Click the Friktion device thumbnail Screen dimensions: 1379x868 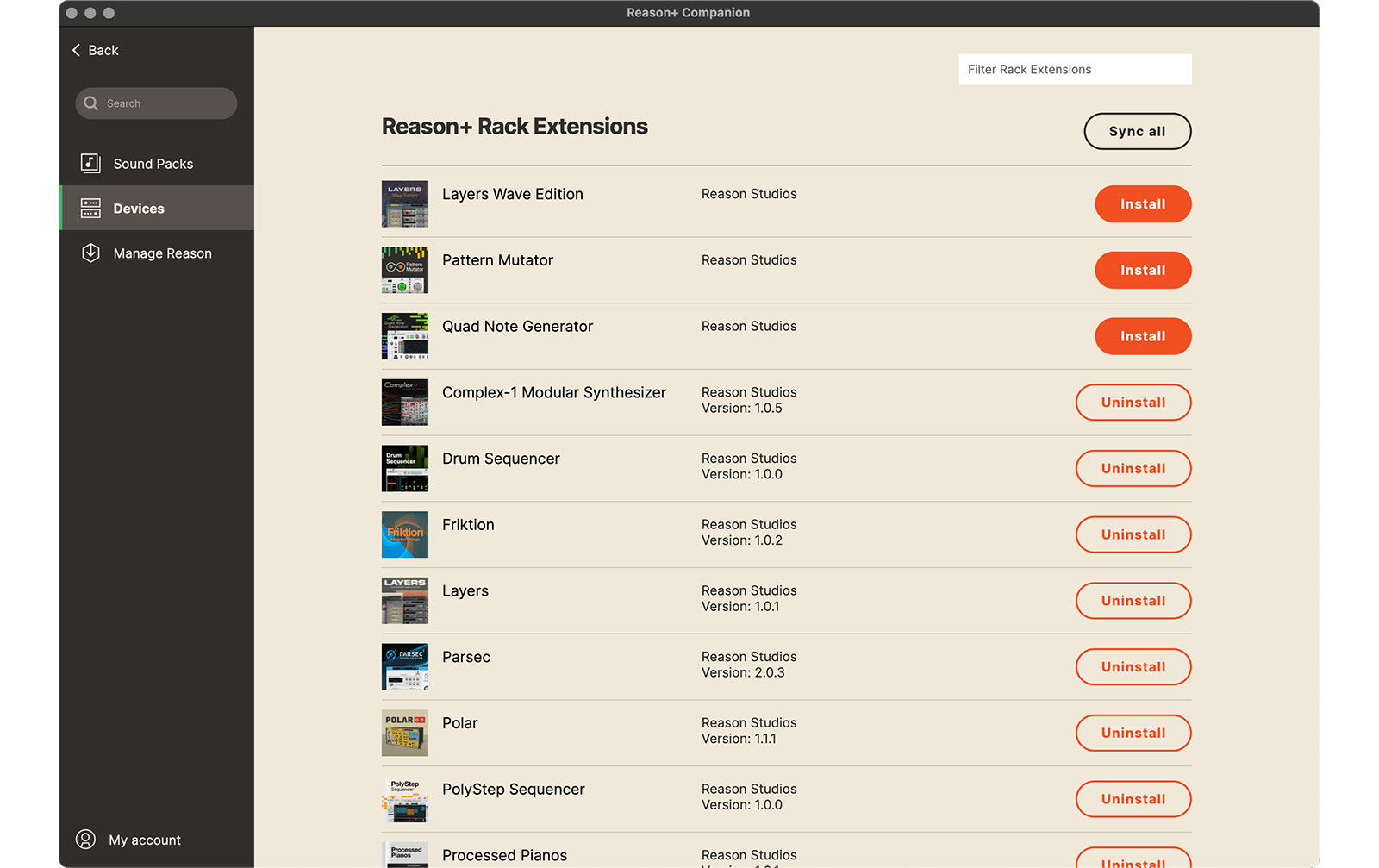(x=405, y=534)
